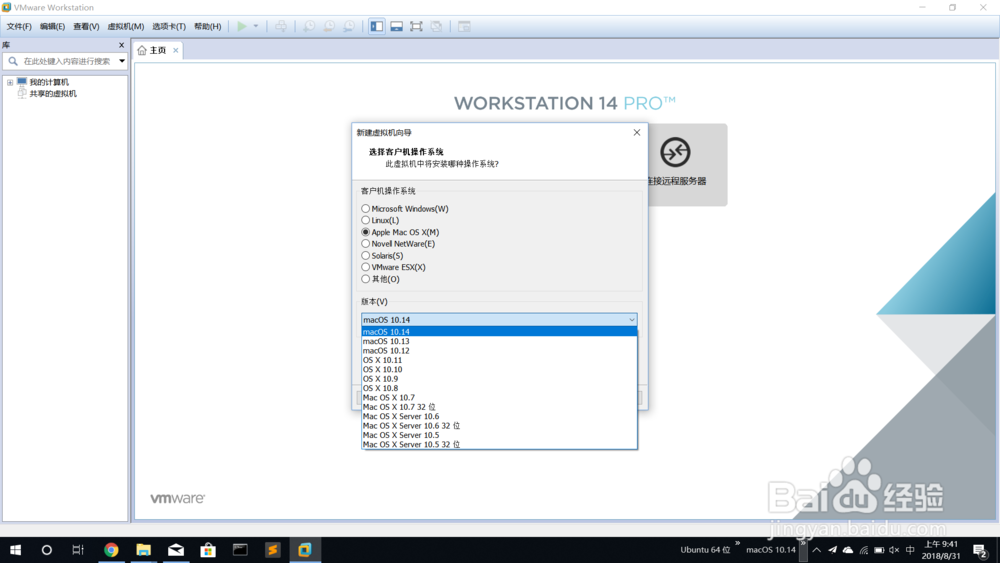Choose Mac OS X Server 10.6 32 位
1000x563 pixels.
[x=499, y=425]
